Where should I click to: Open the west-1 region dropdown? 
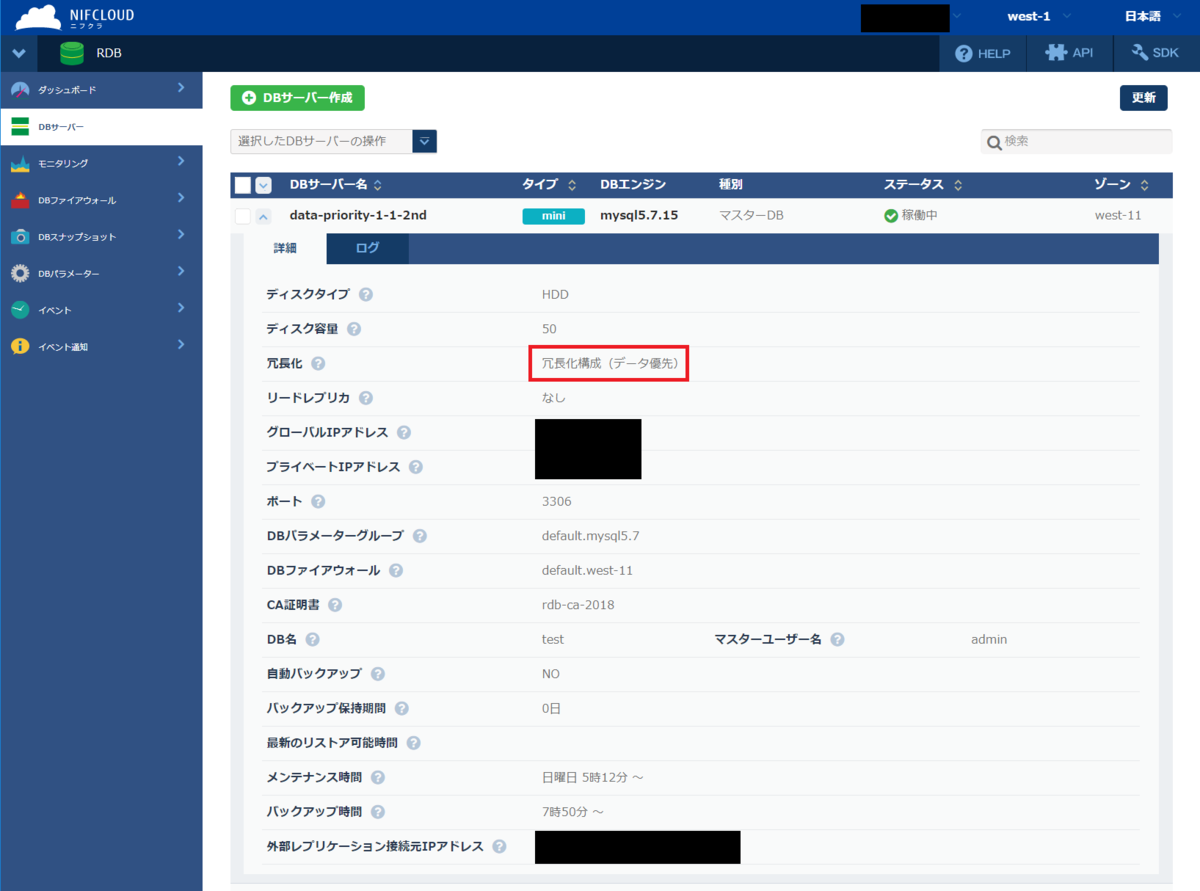(x=1038, y=17)
